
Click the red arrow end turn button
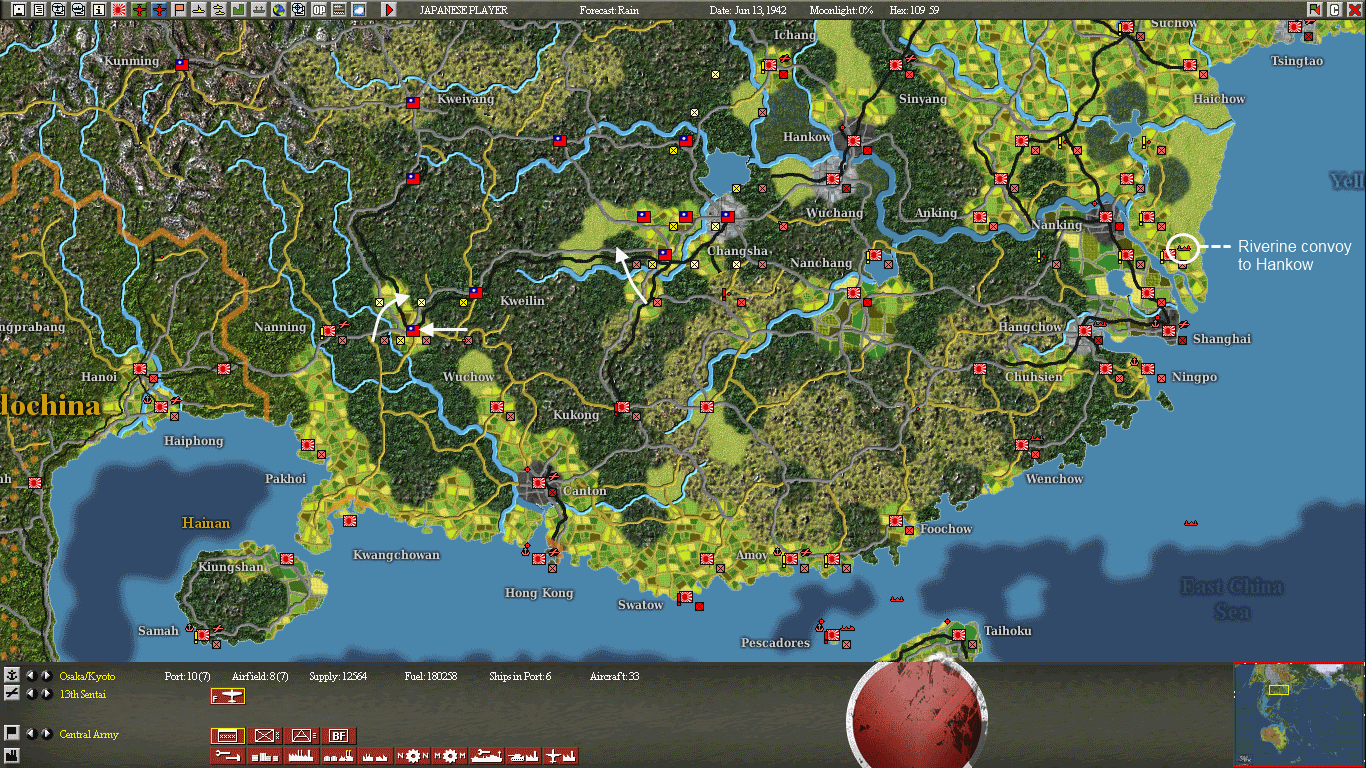(x=389, y=9)
